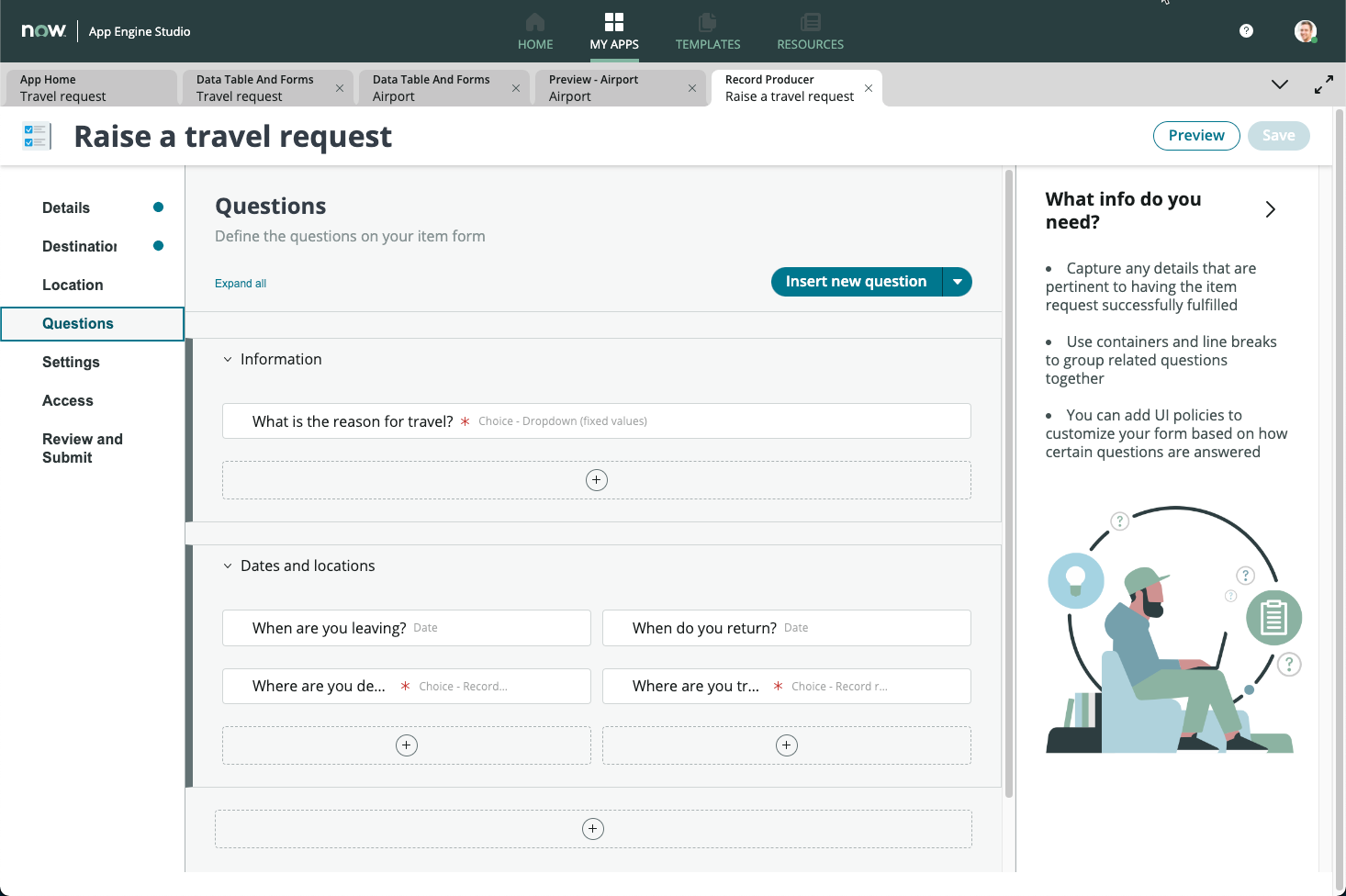The width and height of the screenshot is (1346, 896).
Task: Add a question under the reason for travel question
Action: tap(597, 480)
